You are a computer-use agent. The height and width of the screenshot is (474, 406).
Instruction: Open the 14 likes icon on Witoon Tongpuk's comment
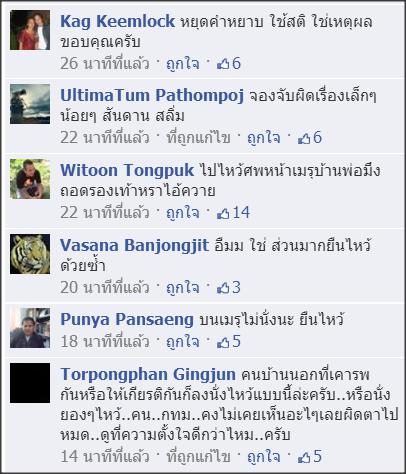pyautogui.click(x=233, y=212)
